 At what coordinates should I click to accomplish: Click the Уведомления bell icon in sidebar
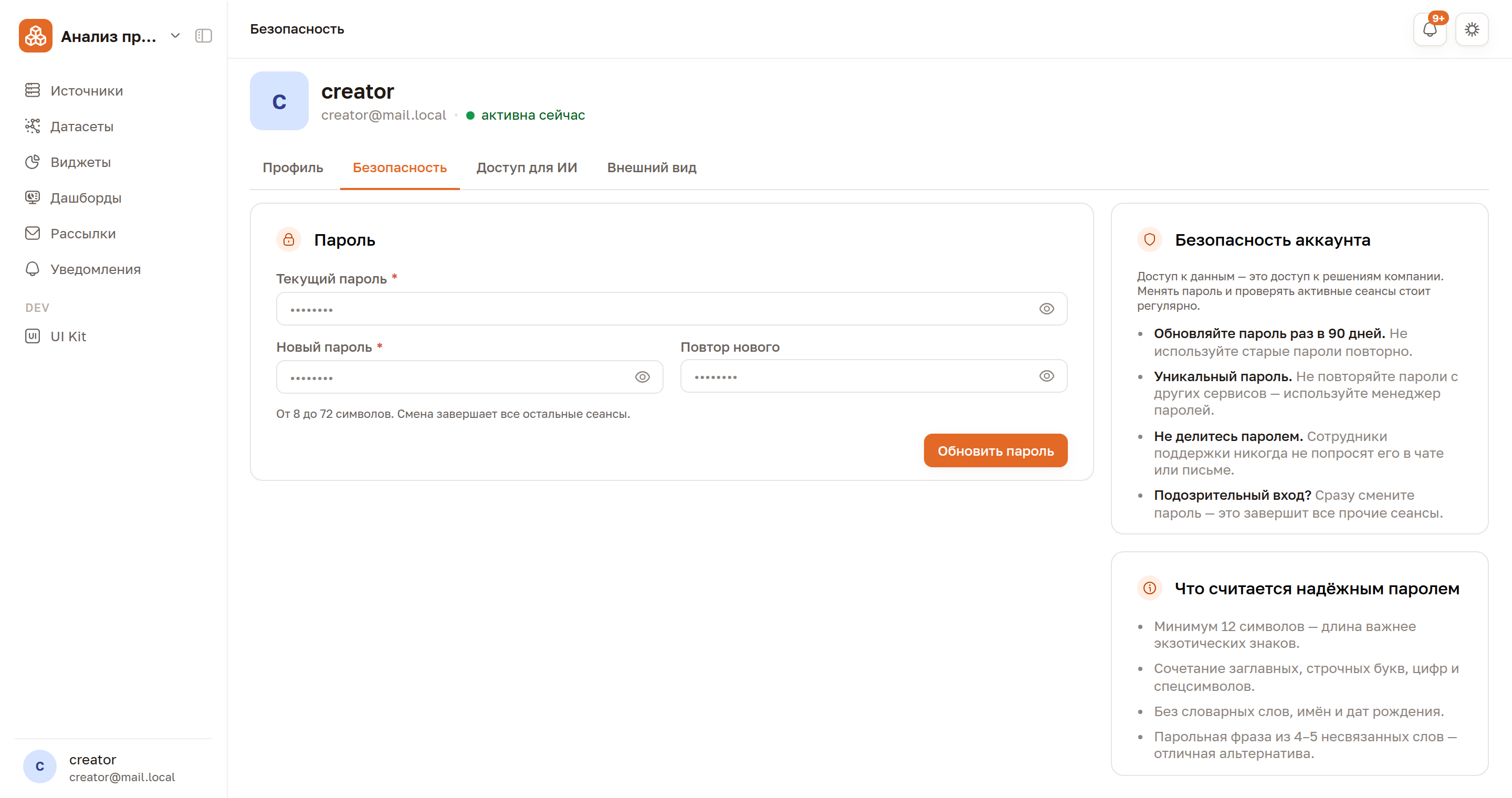coord(32,269)
